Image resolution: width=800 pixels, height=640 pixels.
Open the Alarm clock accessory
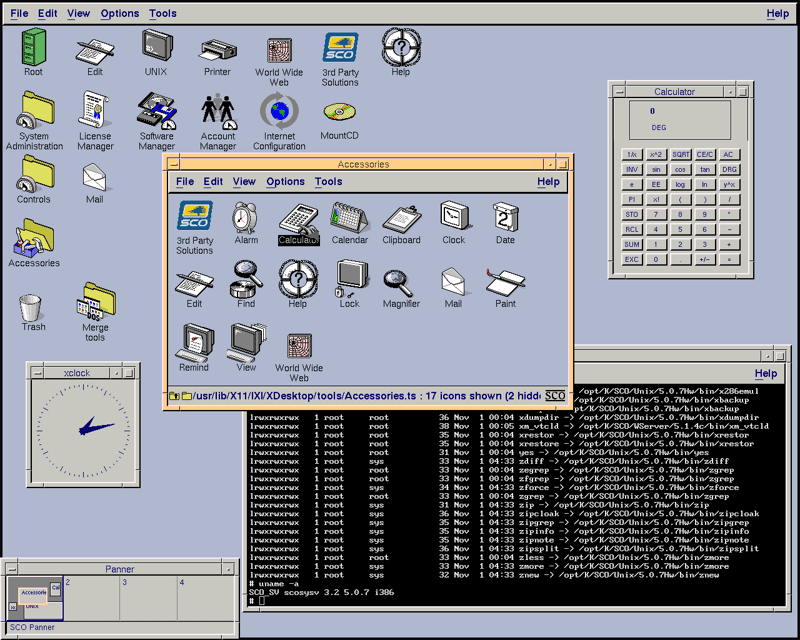coord(245,217)
